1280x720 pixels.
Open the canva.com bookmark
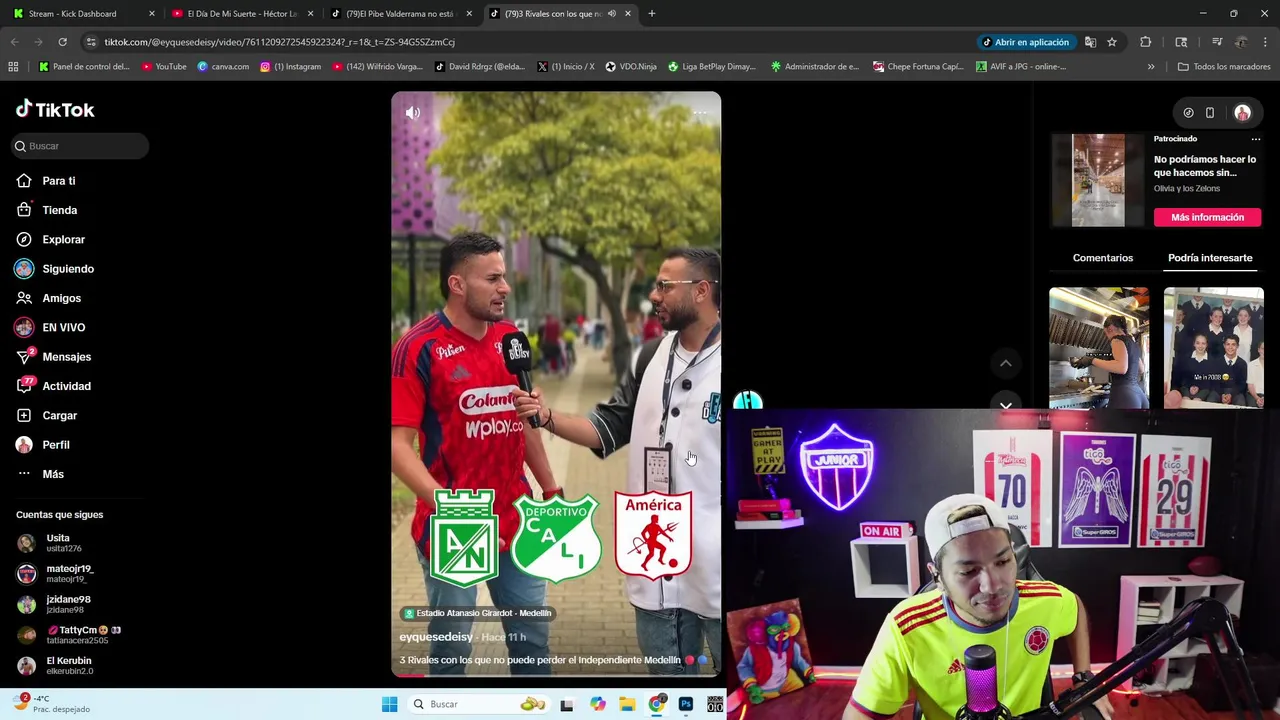[x=223, y=67]
